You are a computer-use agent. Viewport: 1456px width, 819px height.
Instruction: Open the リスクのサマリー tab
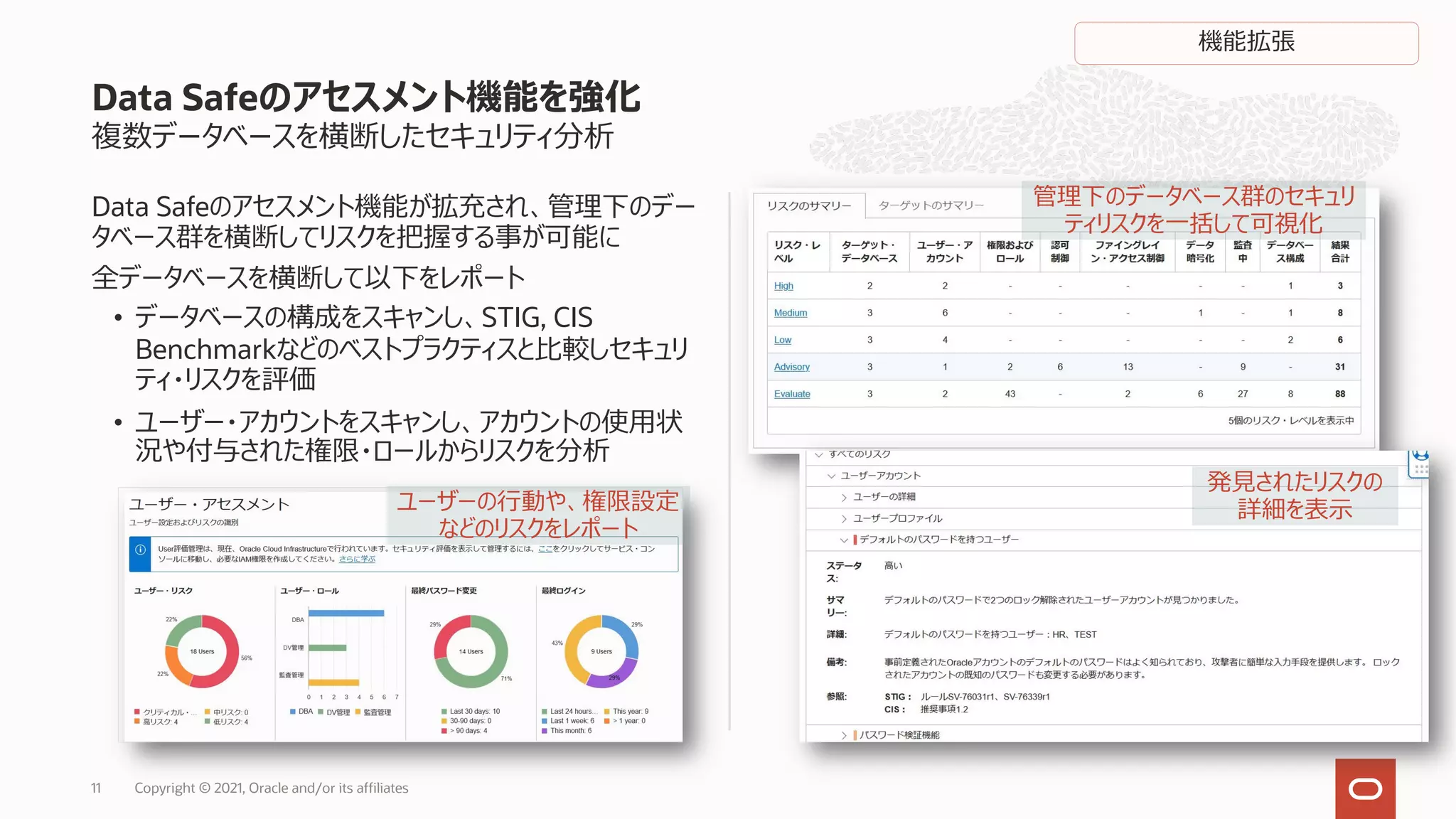point(809,205)
